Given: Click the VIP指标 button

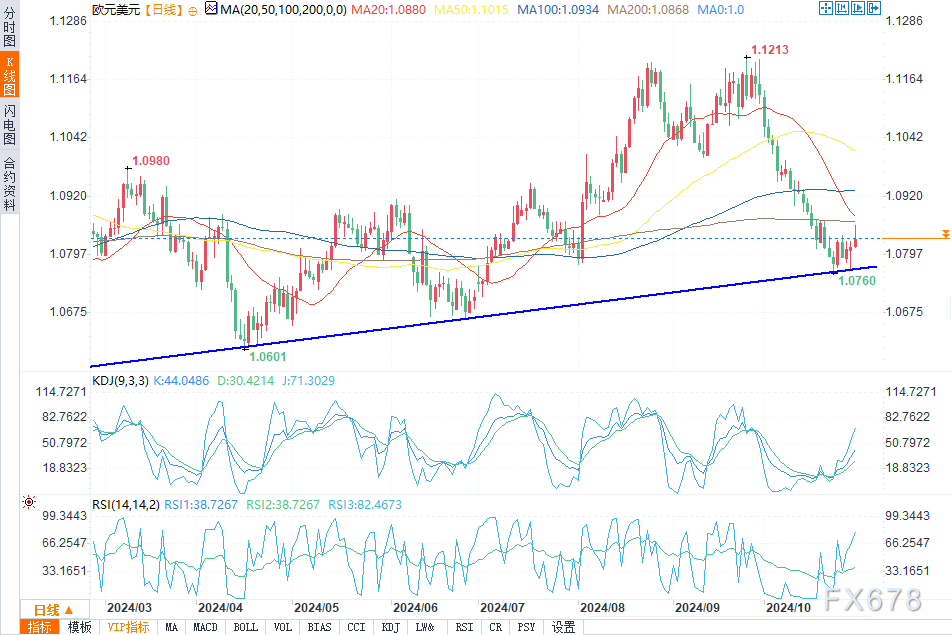Looking at the screenshot, I should click(x=128, y=627).
